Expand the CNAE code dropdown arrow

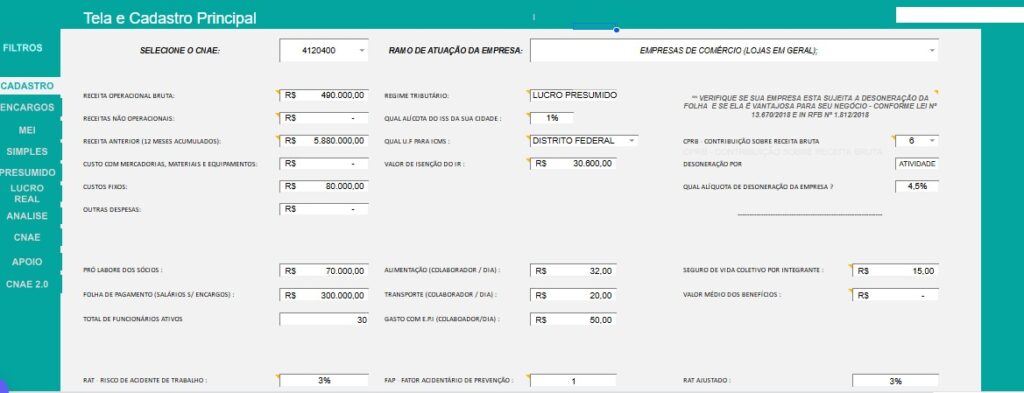point(362,50)
